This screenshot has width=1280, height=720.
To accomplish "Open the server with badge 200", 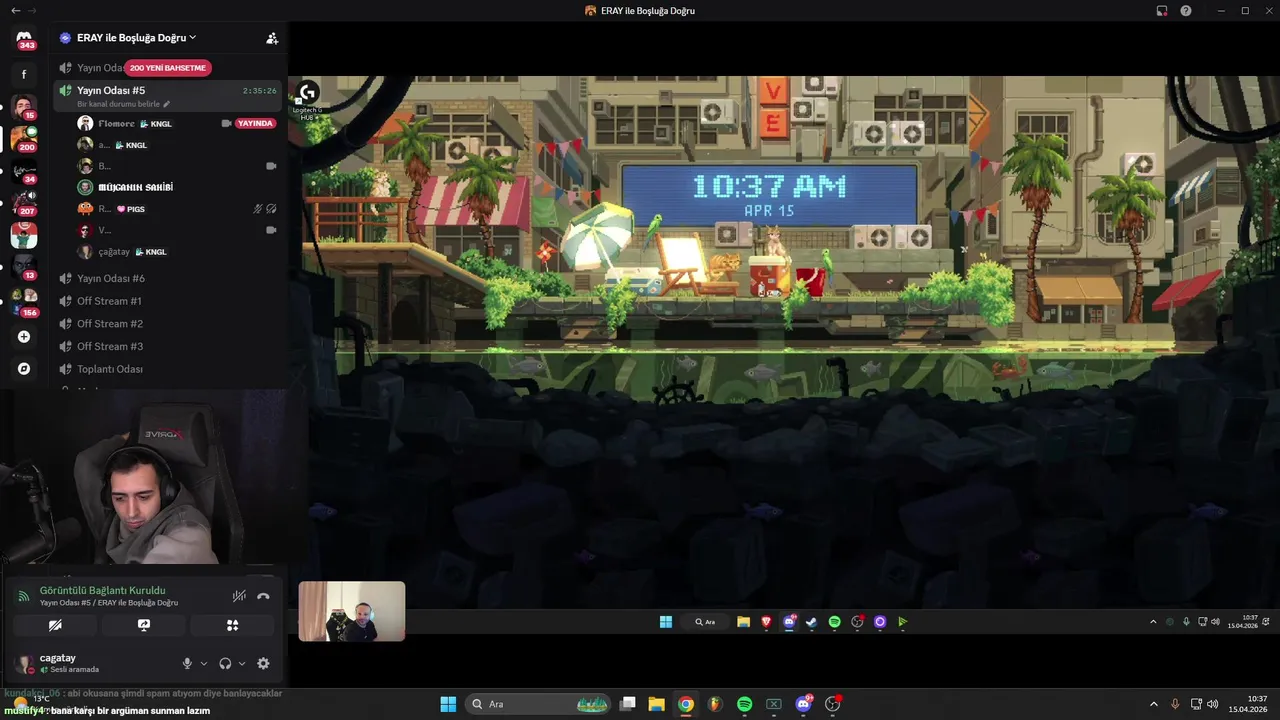I will pos(24,138).
